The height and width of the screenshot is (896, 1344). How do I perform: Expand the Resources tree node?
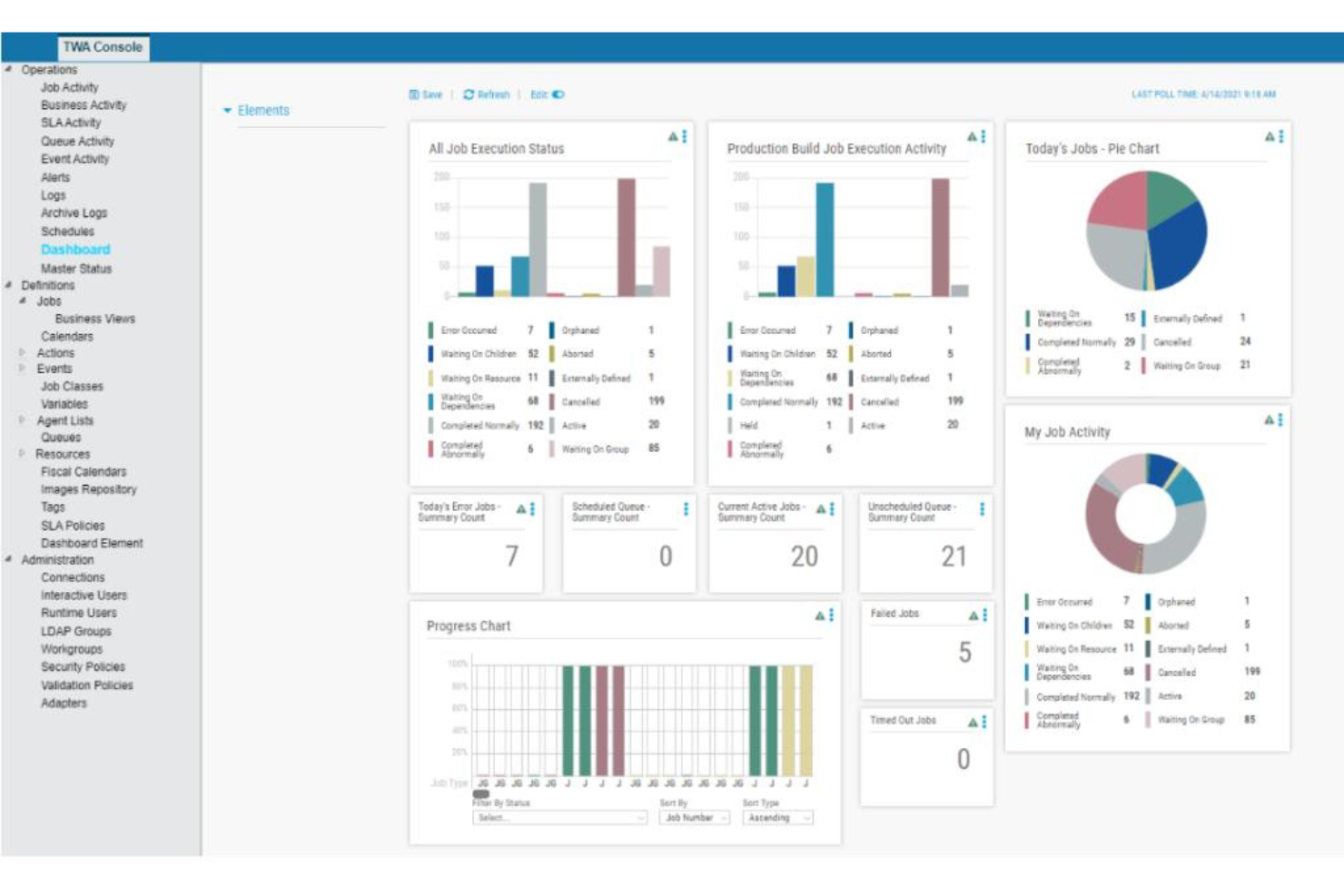(x=22, y=453)
